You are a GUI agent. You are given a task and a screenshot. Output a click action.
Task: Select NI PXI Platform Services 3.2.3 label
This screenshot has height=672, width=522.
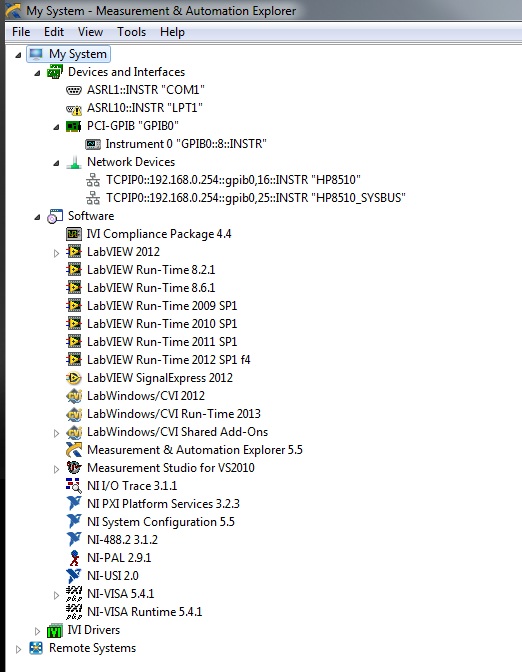pos(163,504)
